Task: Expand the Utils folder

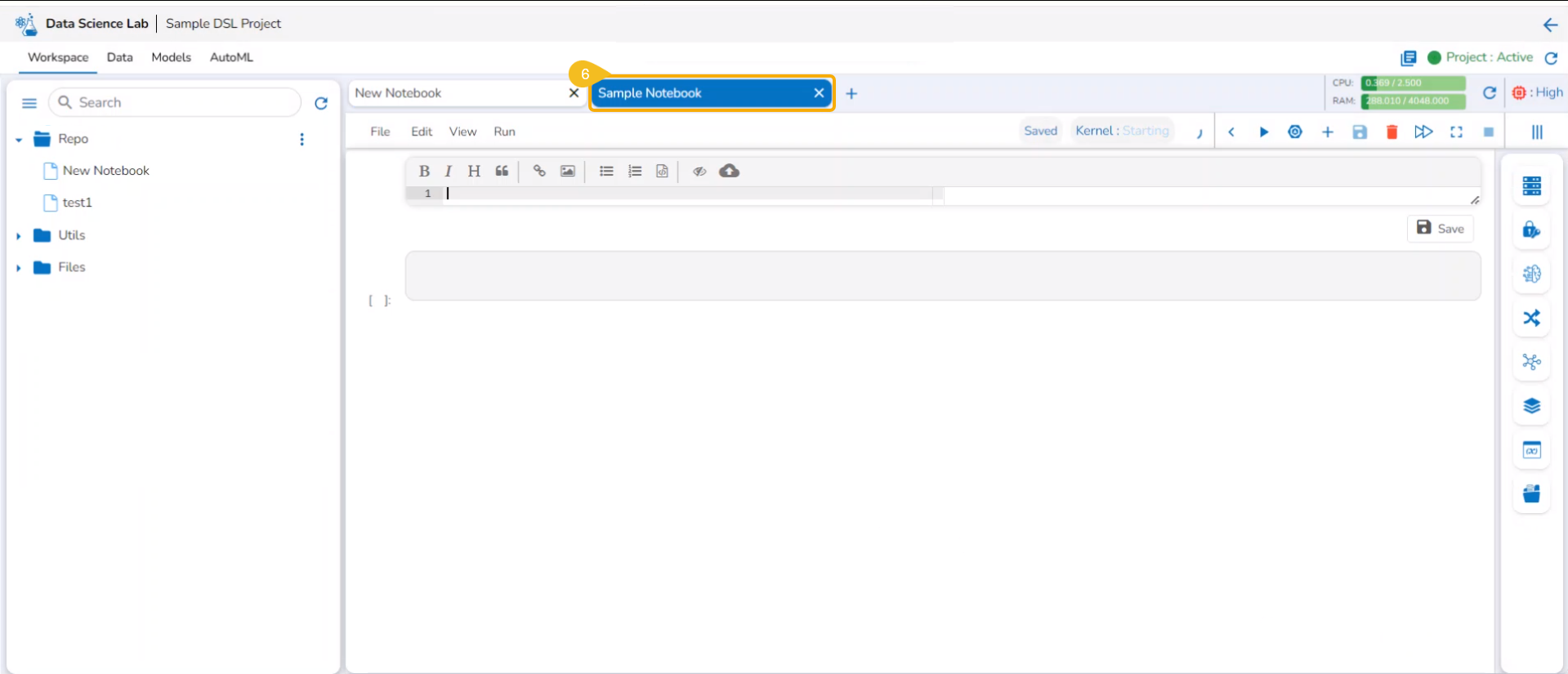Action: tap(19, 235)
